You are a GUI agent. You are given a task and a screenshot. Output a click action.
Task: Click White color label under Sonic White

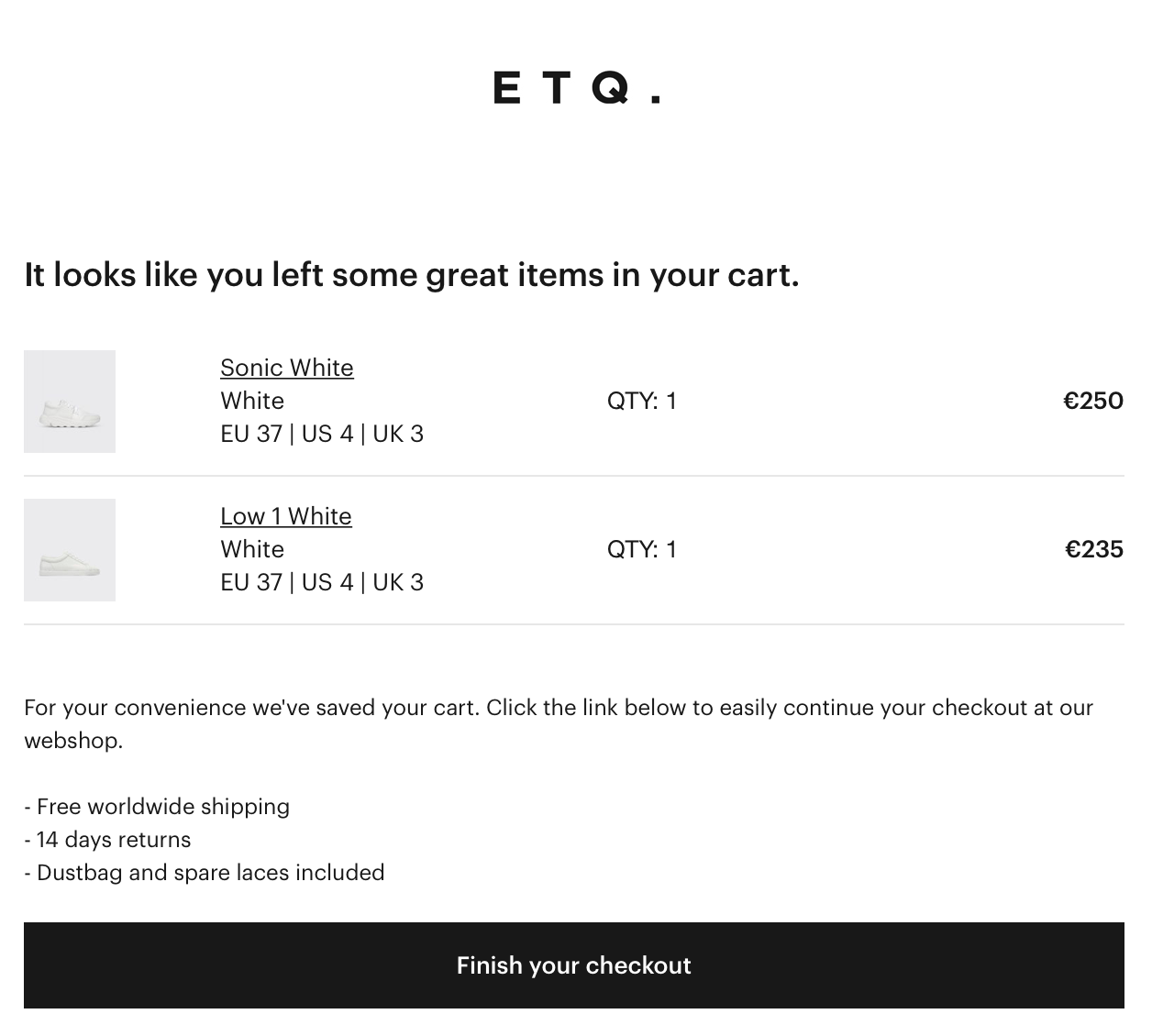point(252,401)
